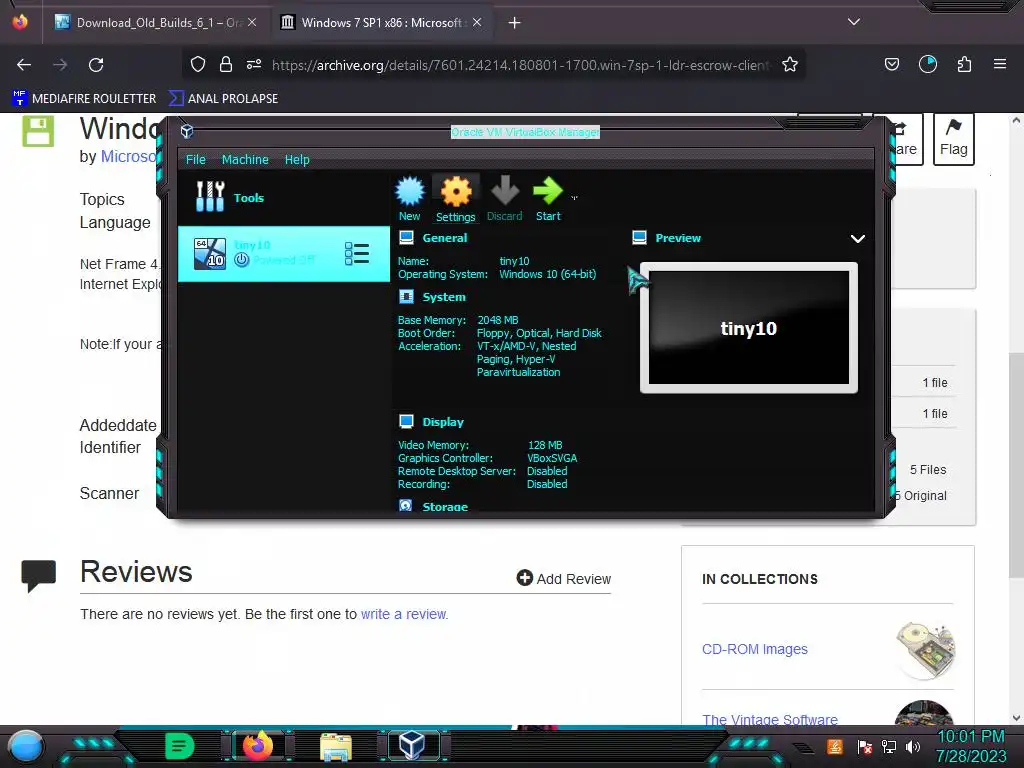
Task: Click the VirtualBox taskbar icon
Action: [412, 745]
